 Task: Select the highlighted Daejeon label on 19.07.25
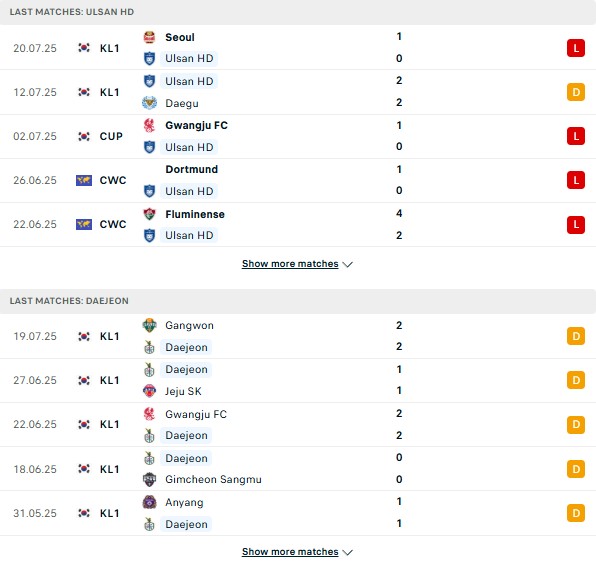(186, 347)
